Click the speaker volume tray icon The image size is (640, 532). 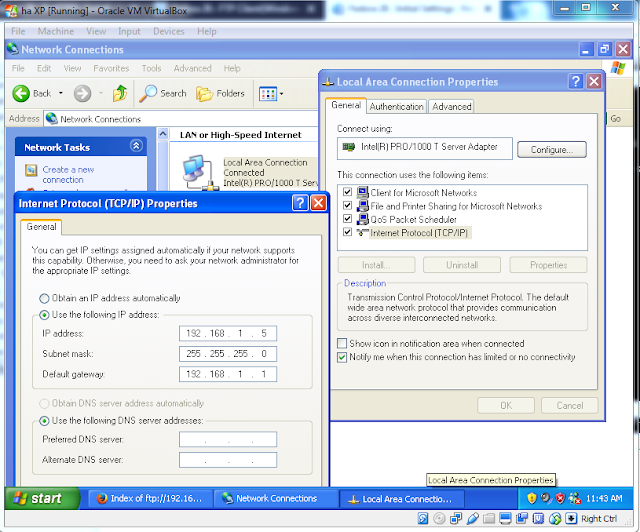(546, 498)
